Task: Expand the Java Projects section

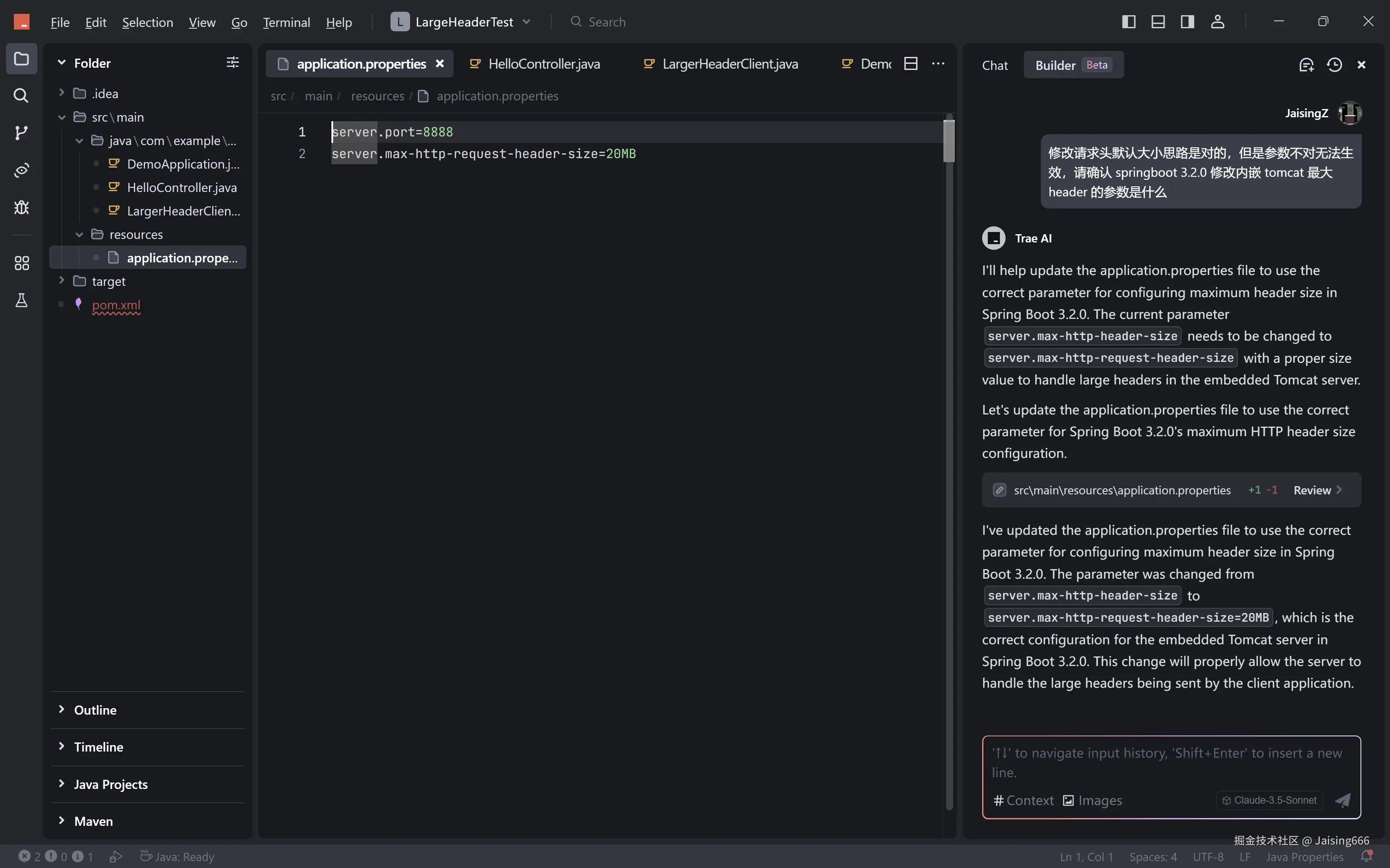Action: click(110, 784)
